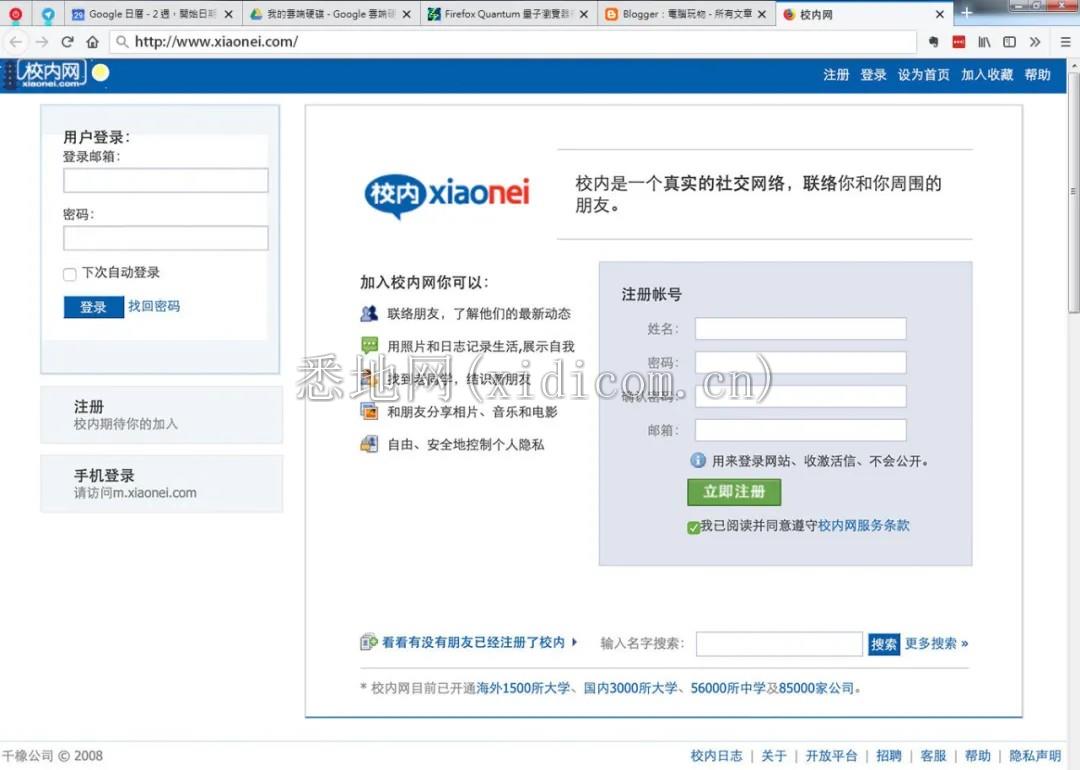Viewport: 1080px width, 770px height.
Task: Click the blue 登录 button
Action: tap(93, 307)
